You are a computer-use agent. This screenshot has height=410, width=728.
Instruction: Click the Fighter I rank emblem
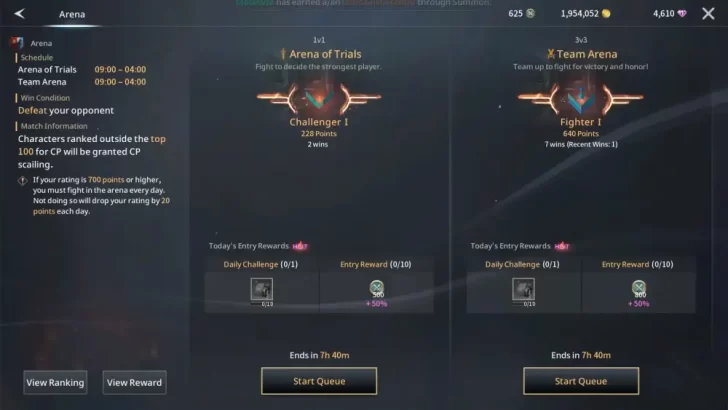point(580,98)
